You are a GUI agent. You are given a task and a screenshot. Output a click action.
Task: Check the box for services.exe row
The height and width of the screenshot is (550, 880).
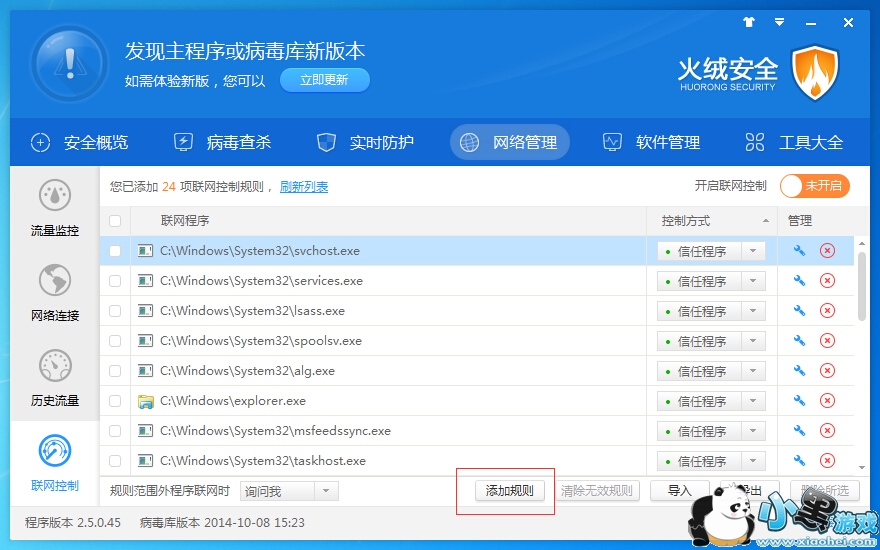click(115, 281)
